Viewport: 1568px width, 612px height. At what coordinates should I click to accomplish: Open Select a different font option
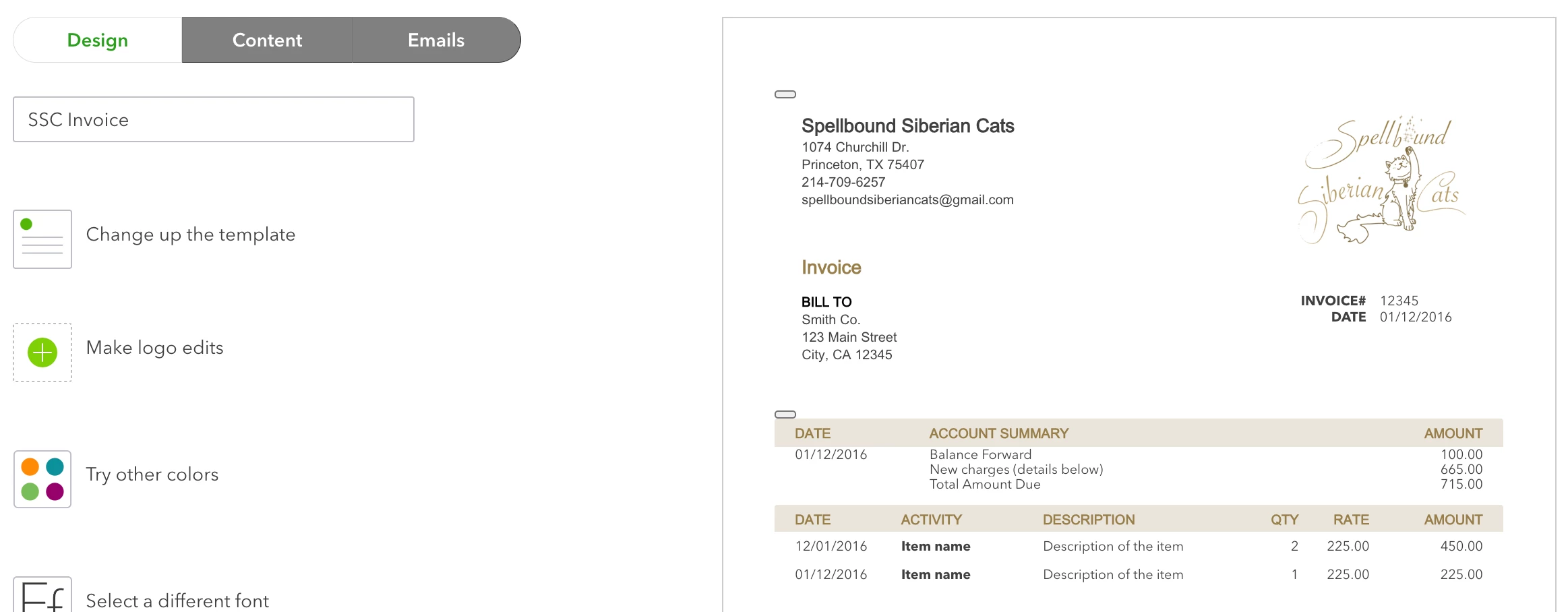point(178,601)
